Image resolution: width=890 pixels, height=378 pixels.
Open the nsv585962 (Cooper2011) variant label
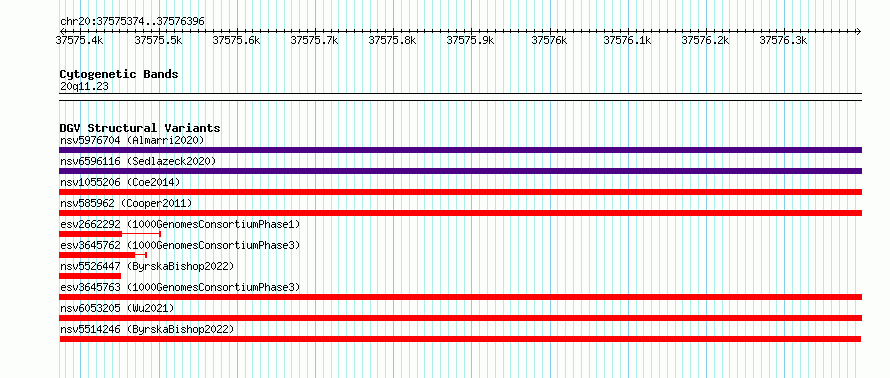pyautogui.click(x=126, y=203)
